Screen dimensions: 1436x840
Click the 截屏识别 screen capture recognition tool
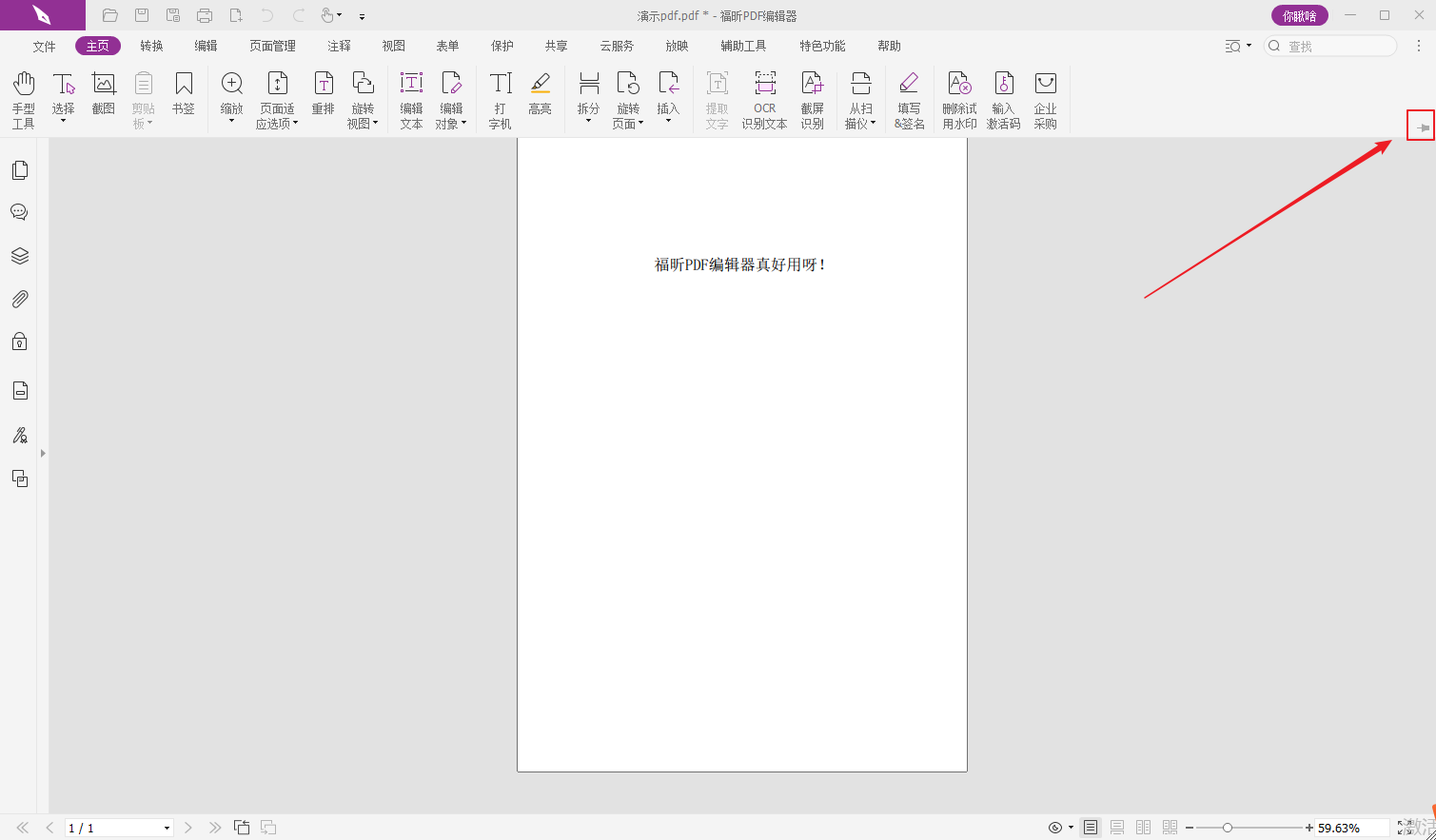pos(812,99)
